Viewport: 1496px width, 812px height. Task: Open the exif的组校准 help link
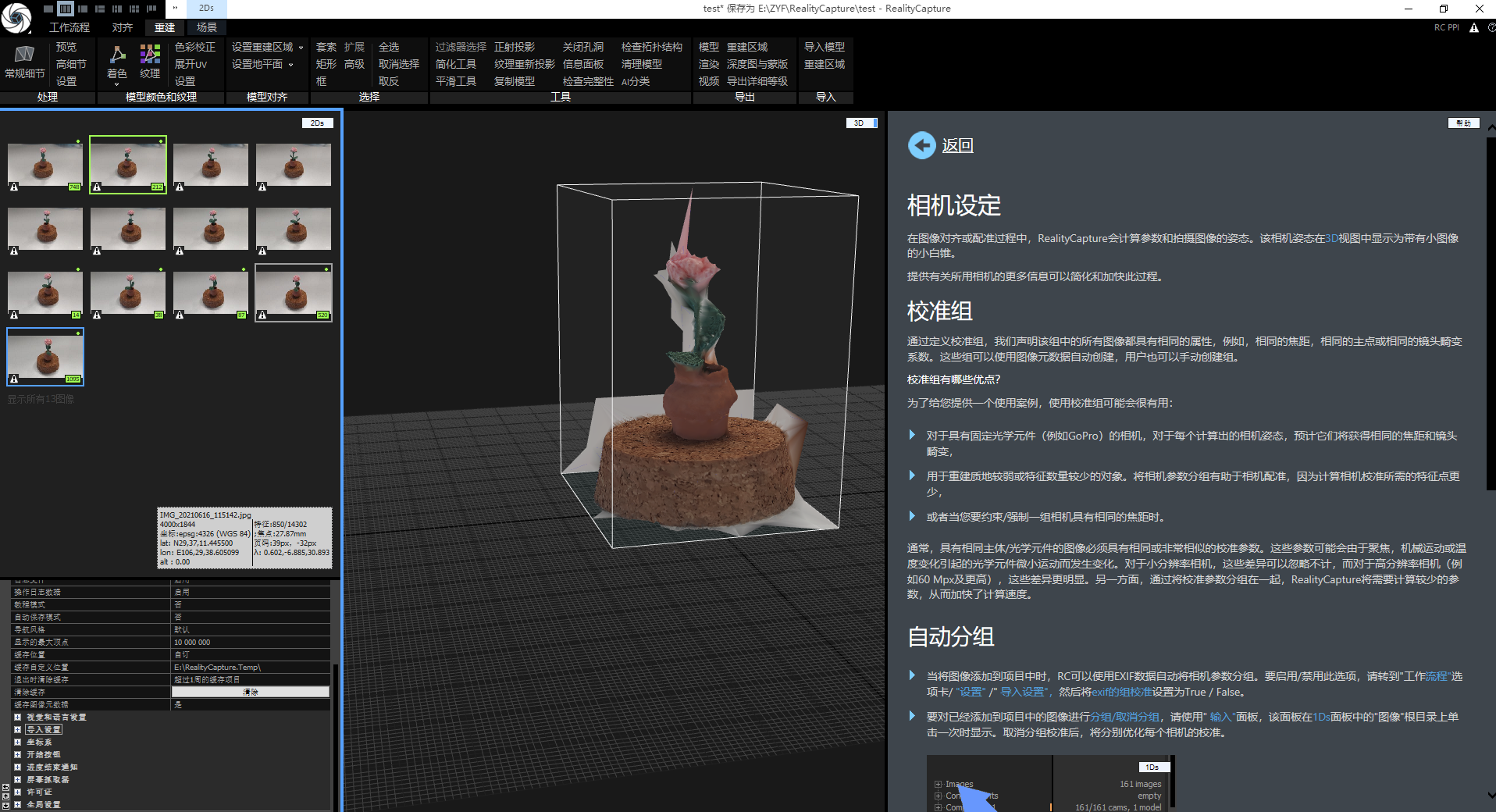click(1121, 692)
